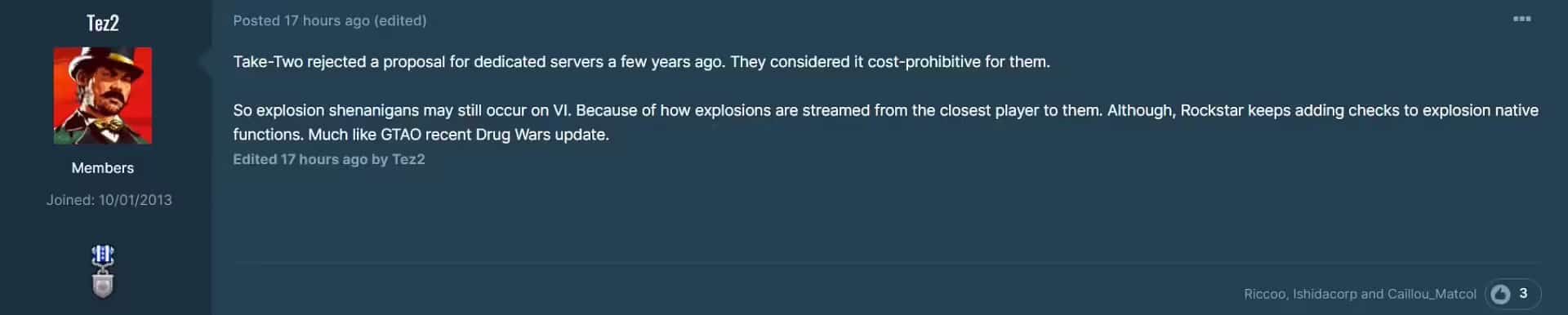Click the Members group label
The height and width of the screenshot is (315, 1568).
coord(103,168)
